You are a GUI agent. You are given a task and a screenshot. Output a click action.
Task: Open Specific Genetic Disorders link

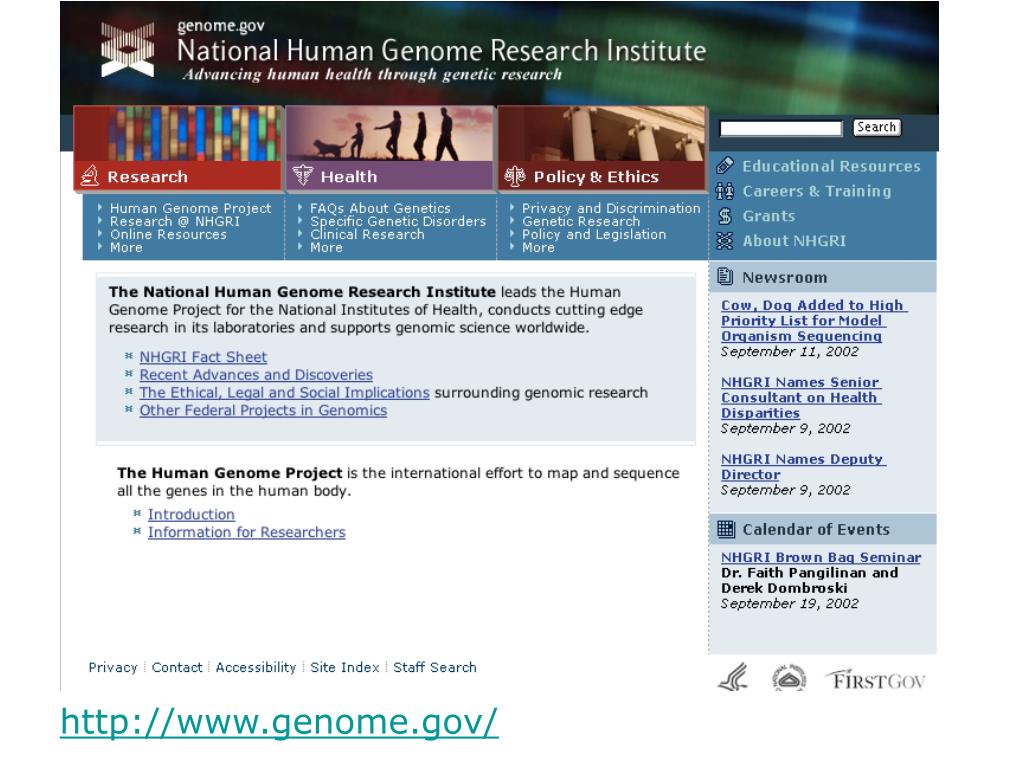398,221
